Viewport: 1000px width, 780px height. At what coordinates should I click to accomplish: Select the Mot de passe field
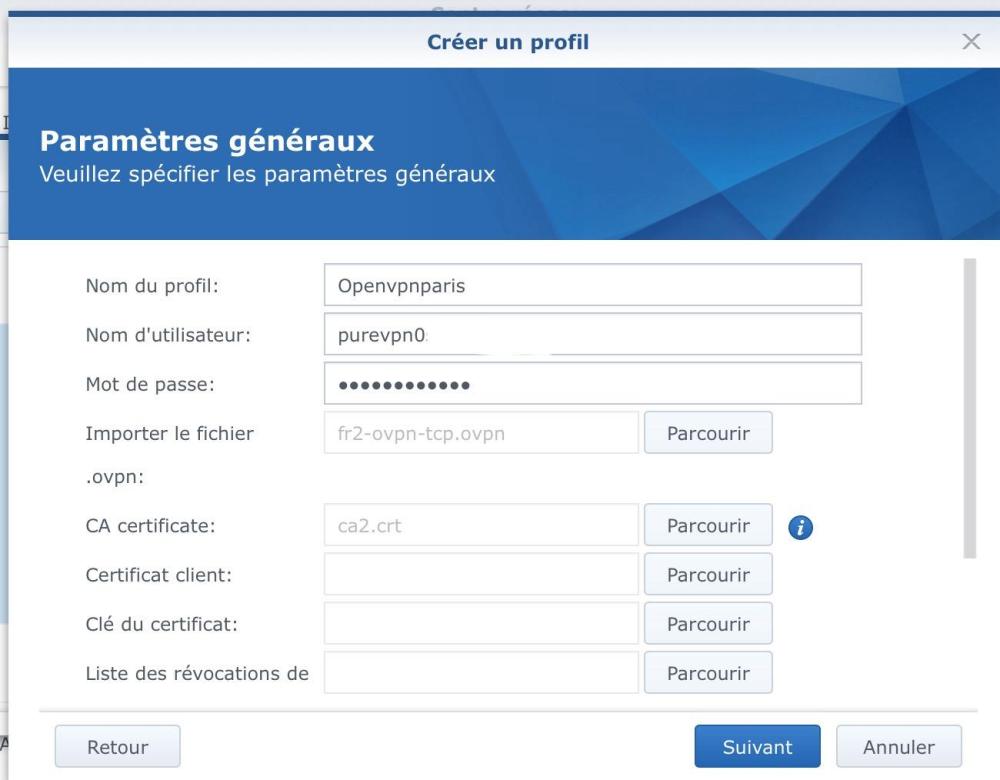tap(592, 384)
